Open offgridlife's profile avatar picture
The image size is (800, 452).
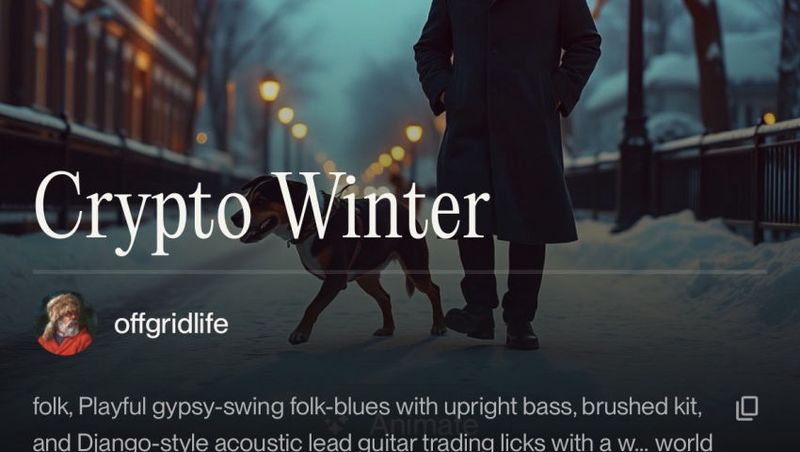tap(65, 323)
